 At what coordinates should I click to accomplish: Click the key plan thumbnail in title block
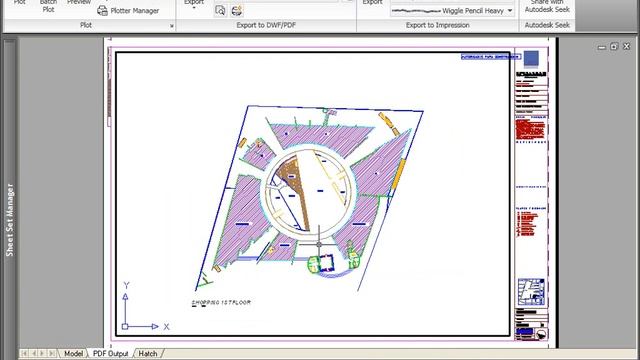pyautogui.click(x=531, y=292)
